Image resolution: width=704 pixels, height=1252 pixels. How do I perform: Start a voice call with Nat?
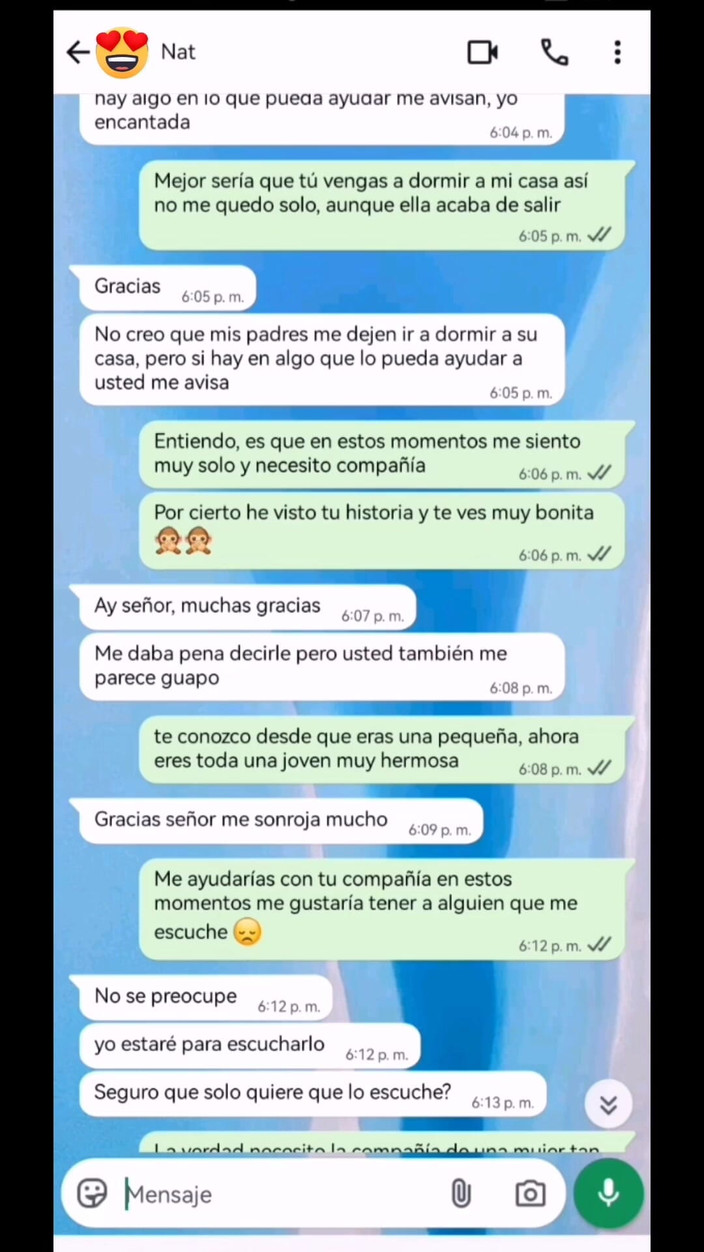click(554, 52)
